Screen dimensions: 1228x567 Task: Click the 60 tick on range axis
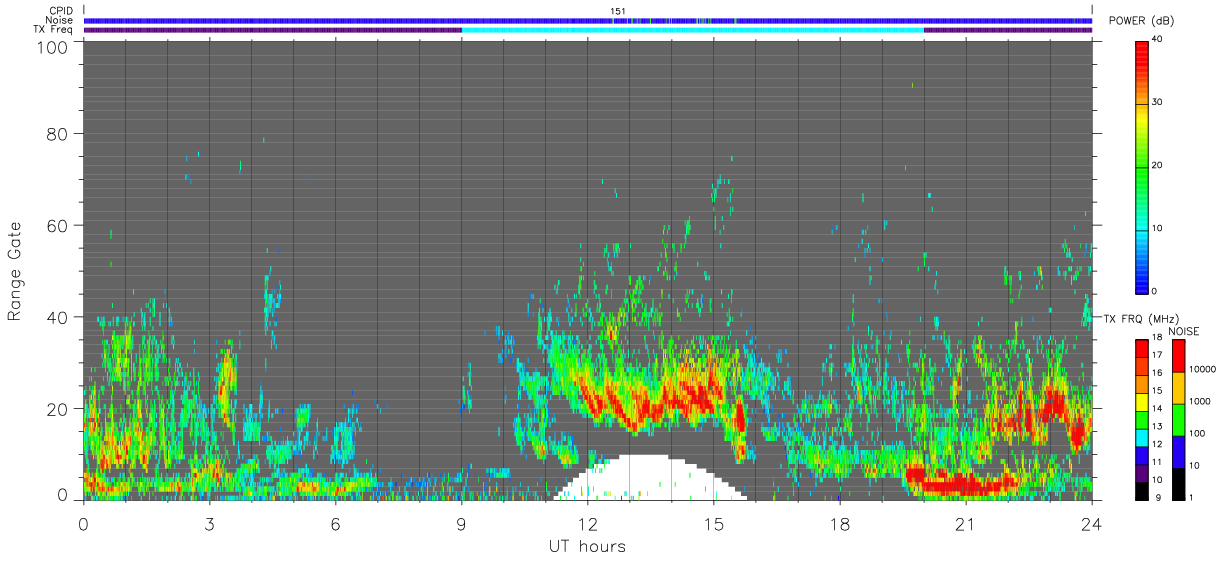coord(56,225)
